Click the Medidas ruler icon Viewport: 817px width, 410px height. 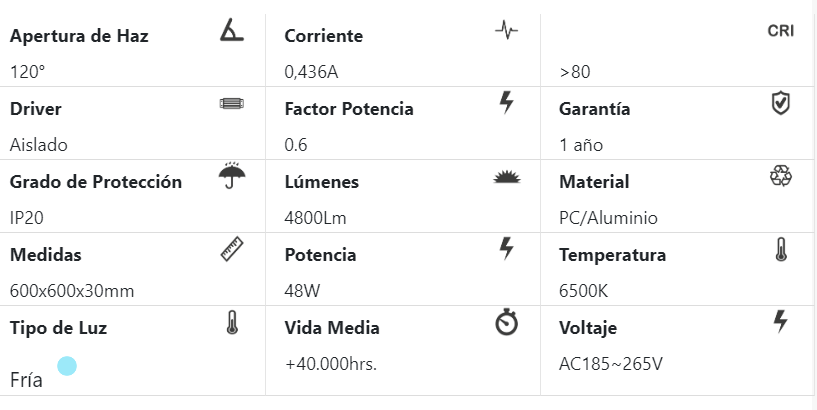pyautogui.click(x=232, y=249)
